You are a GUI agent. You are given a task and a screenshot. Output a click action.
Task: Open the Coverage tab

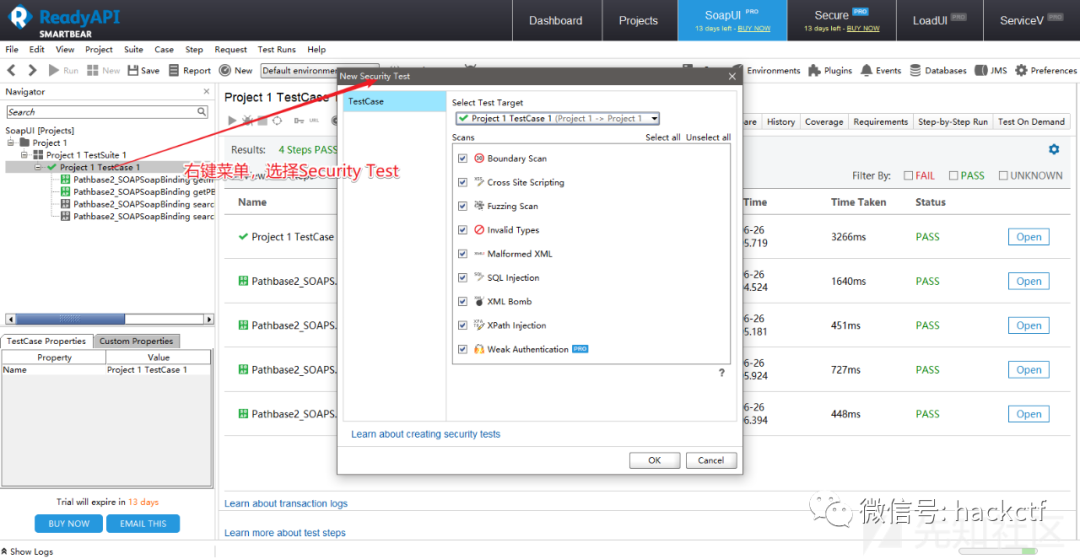click(x=824, y=121)
